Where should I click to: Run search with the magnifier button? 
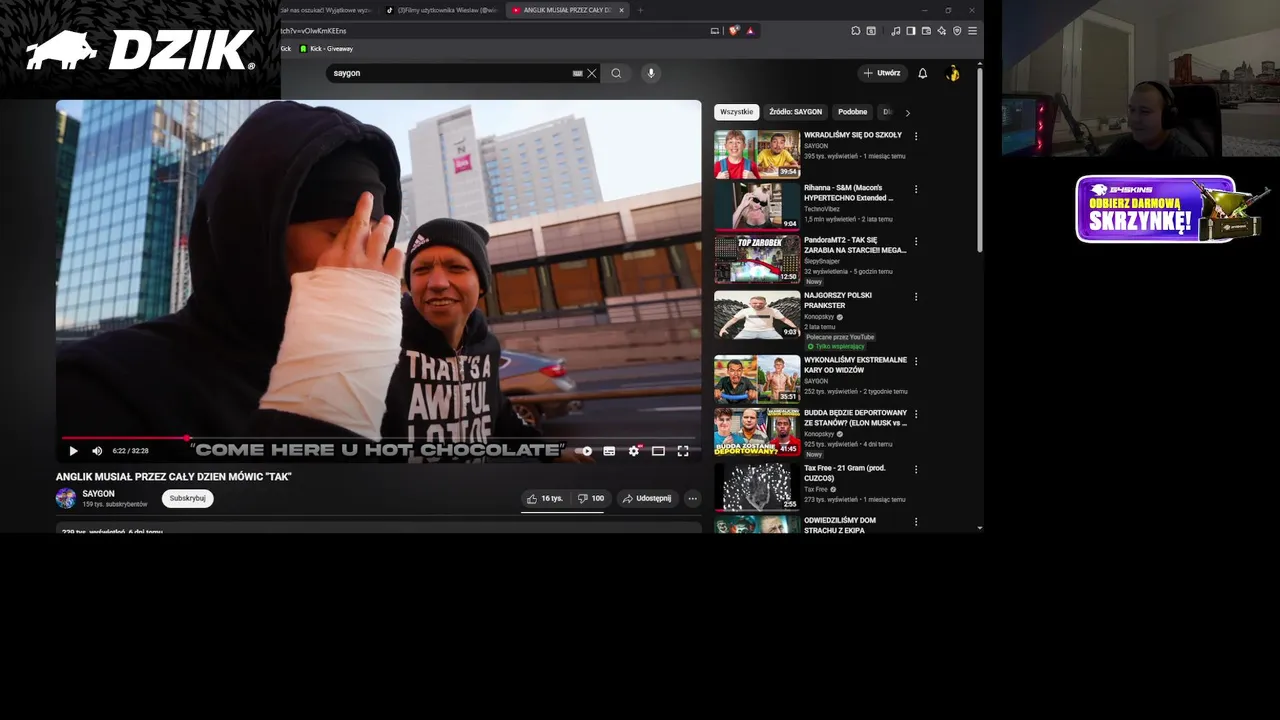(x=616, y=73)
